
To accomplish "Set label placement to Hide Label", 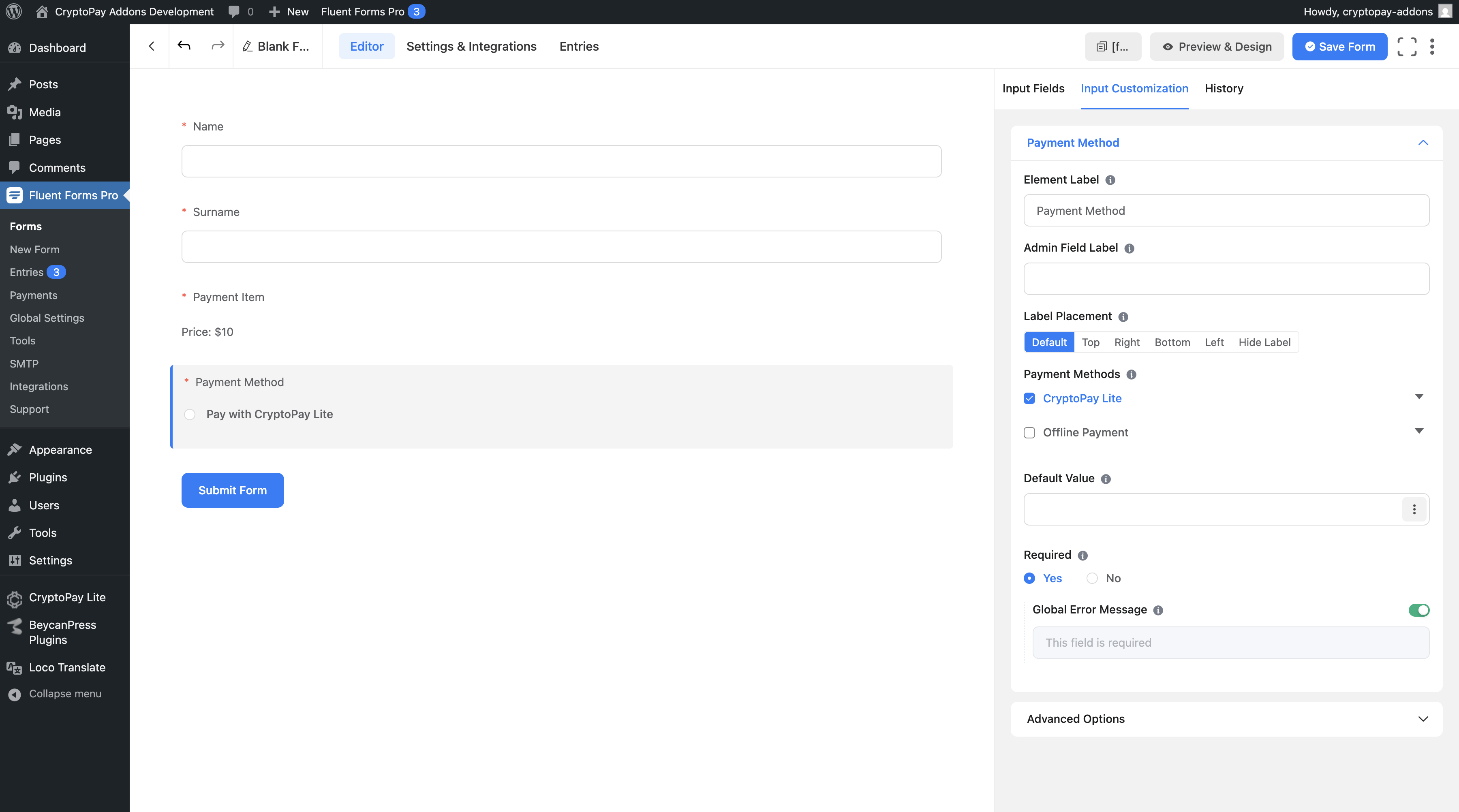I will click(x=1264, y=342).
